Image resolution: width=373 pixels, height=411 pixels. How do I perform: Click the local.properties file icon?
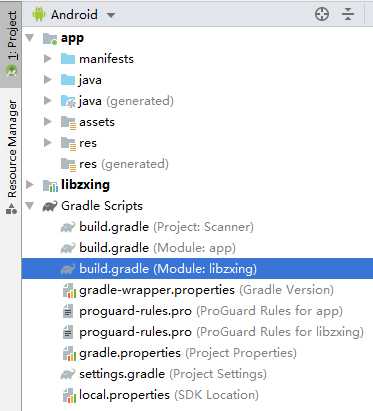click(x=69, y=395)
